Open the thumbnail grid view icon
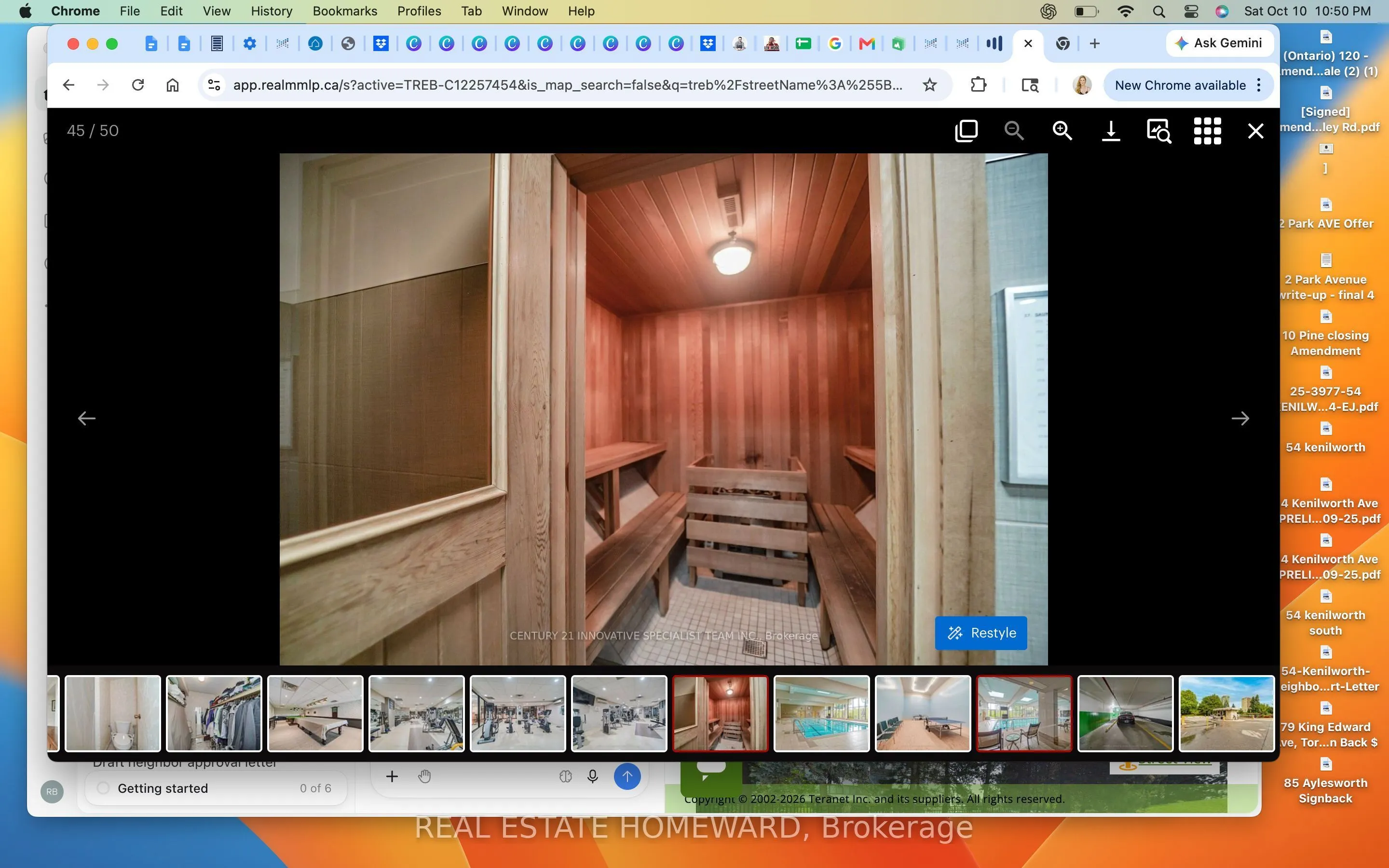 click(x=1207, y=131)
